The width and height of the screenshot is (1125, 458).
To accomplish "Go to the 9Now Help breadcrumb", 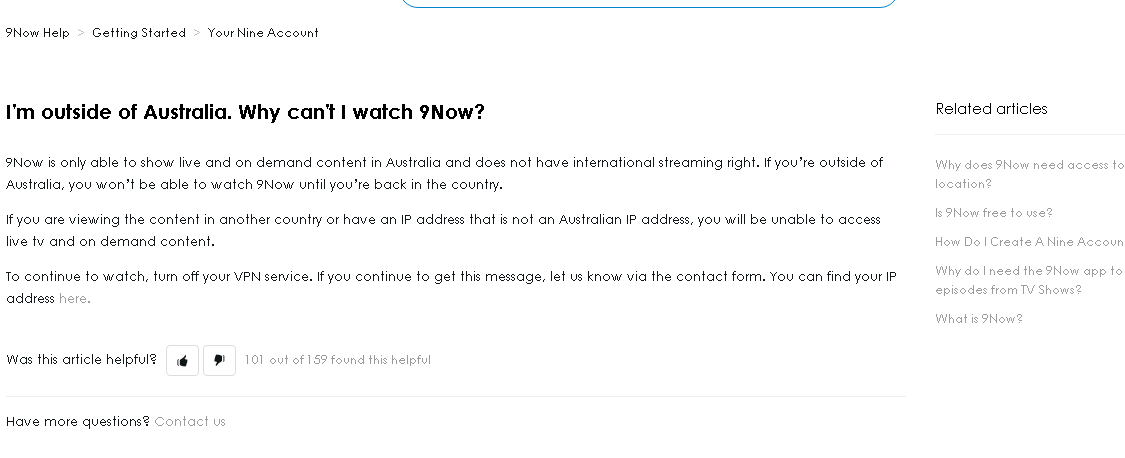I will point(37,33).
